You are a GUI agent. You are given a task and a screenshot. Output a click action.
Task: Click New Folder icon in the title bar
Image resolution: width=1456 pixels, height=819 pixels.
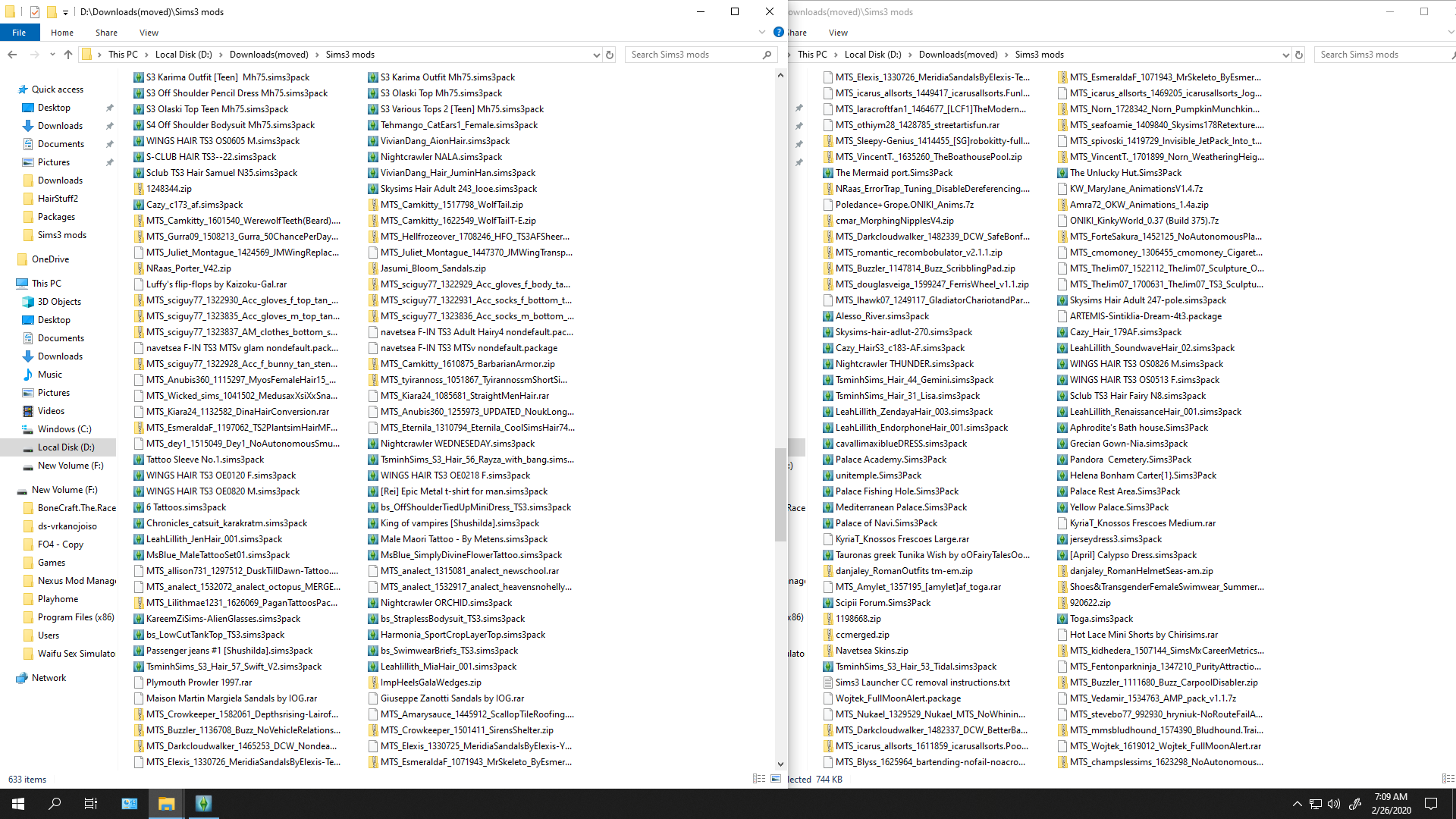pyautogui.click(x=52, y=11)
